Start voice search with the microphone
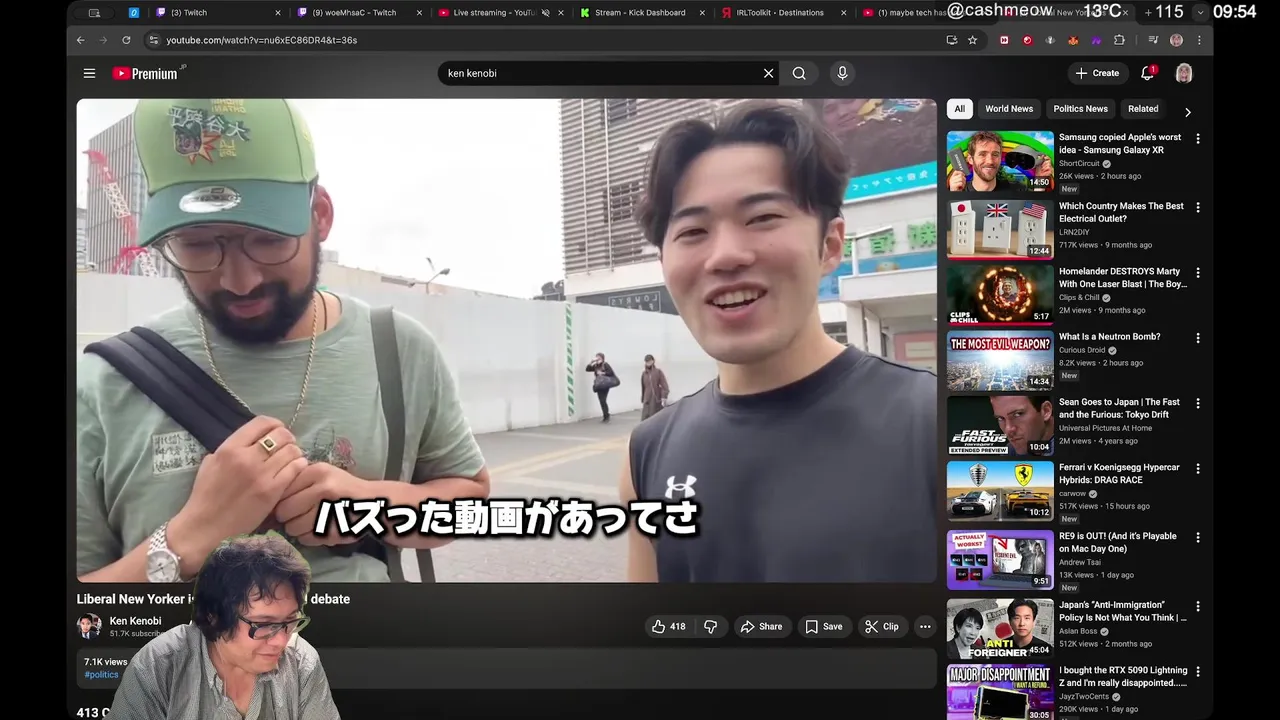Image resolution: width=1280 pixels, height=720 pixels. tap(842, 73)
